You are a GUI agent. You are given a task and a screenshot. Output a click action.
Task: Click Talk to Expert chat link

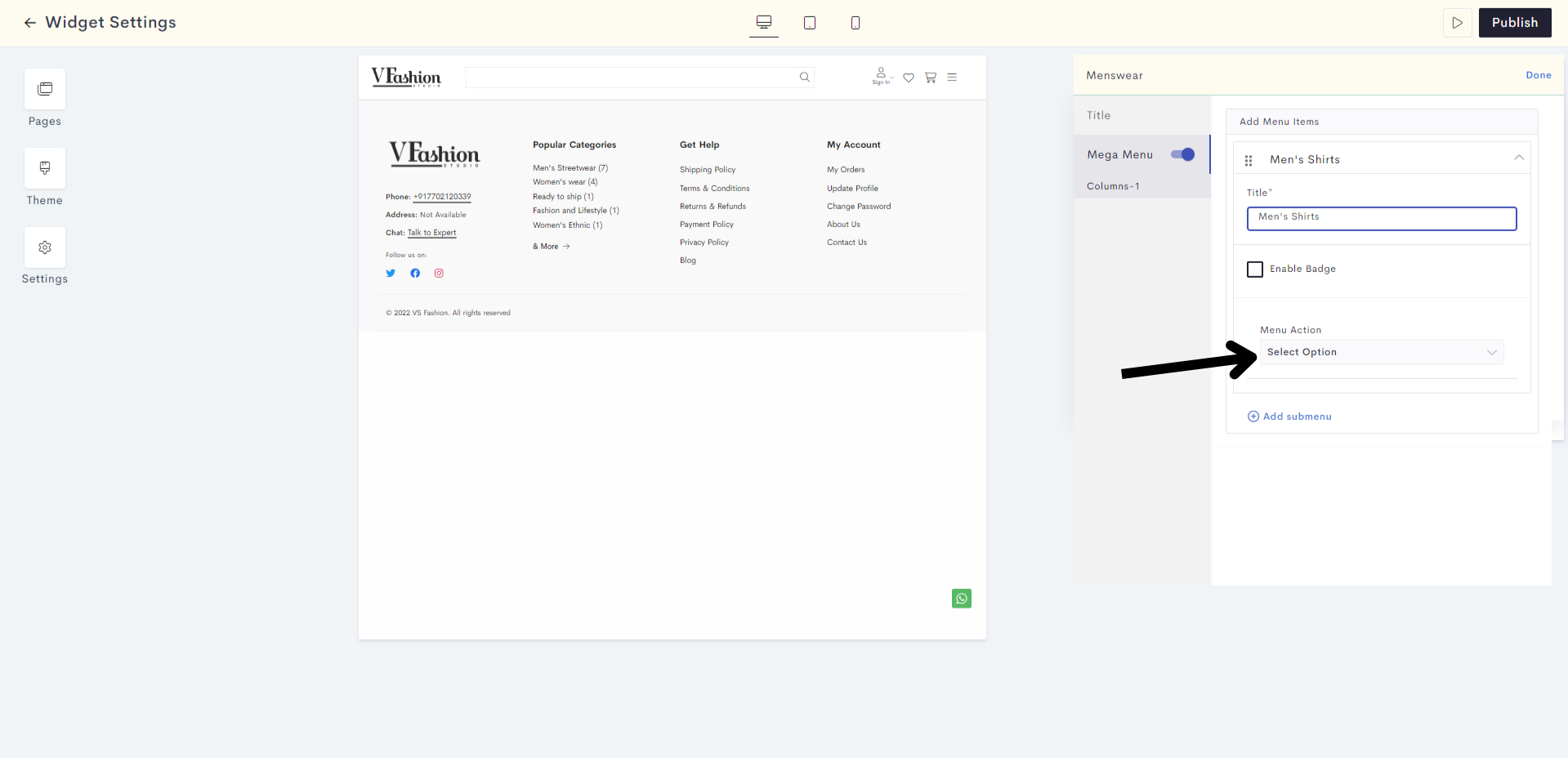[432, 233]
